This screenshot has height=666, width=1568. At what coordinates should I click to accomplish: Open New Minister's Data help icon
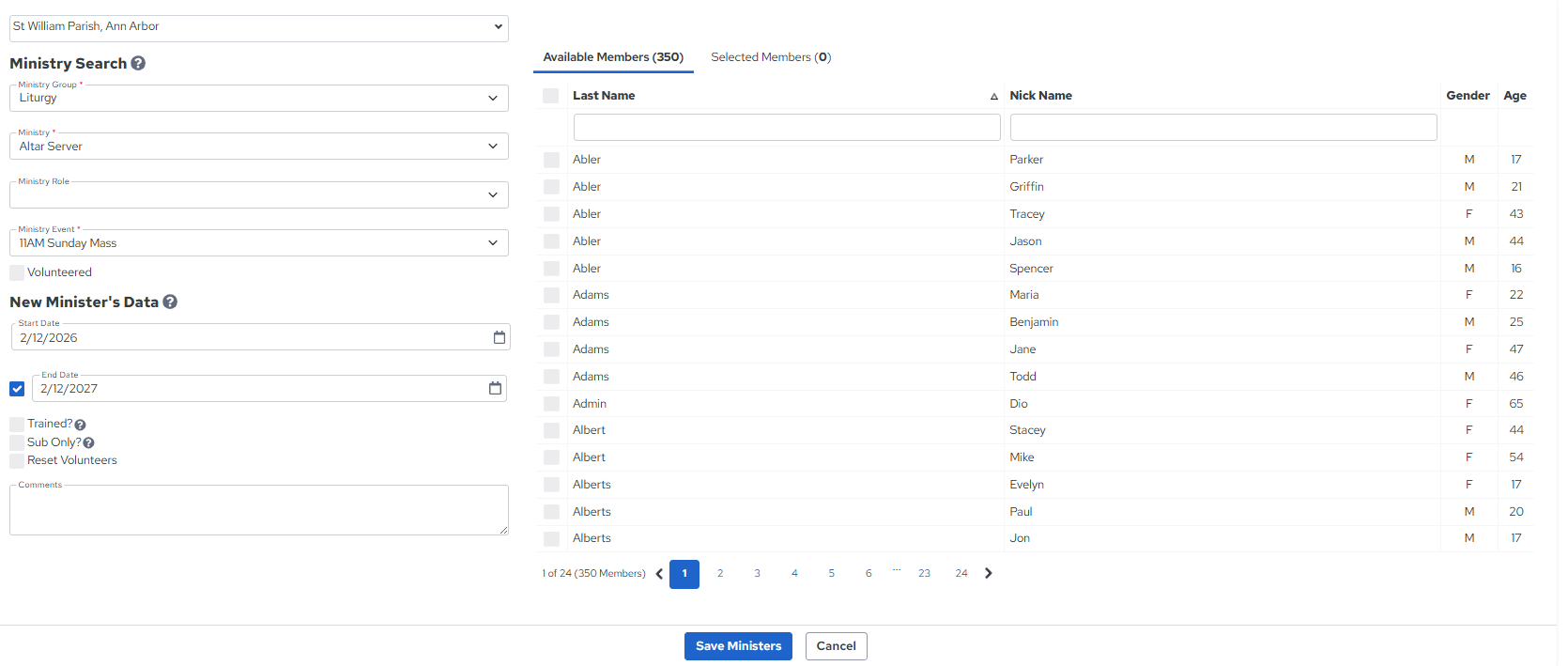coord(170,302)
